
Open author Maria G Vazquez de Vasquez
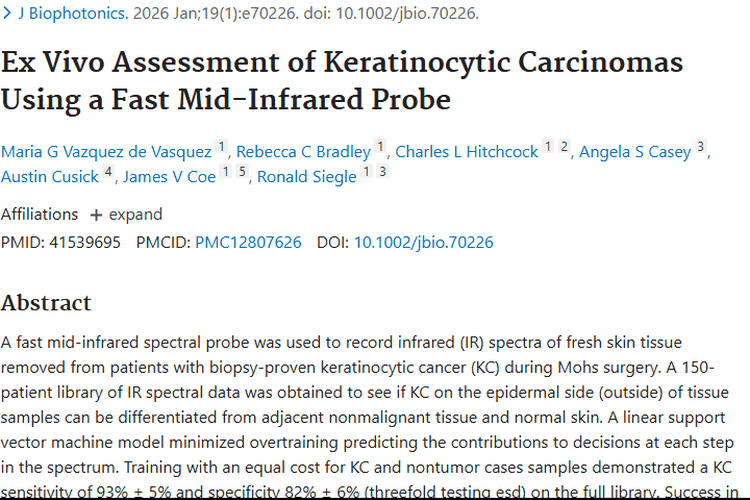pyautogui.click(x=106, y=152)
